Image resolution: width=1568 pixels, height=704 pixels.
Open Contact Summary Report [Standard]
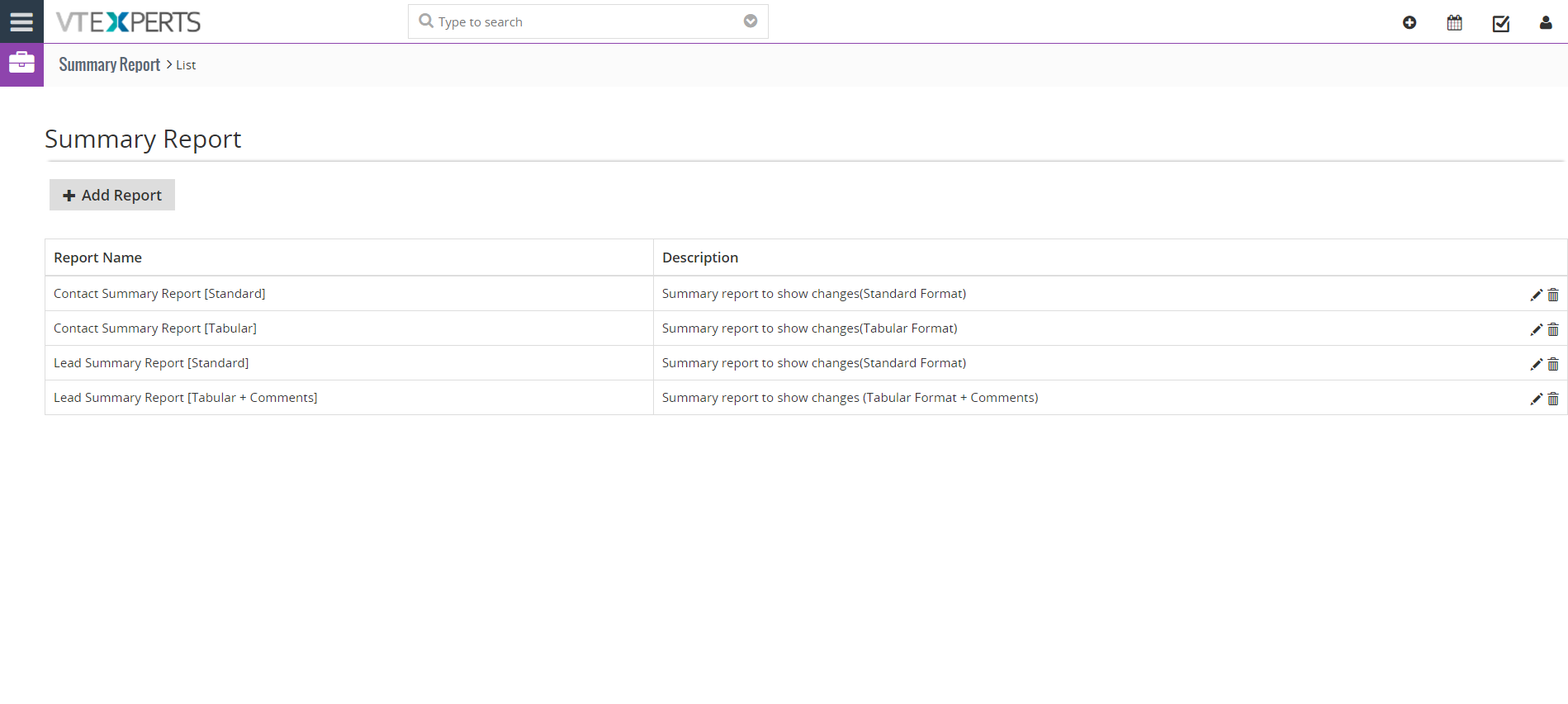(159, 294)
